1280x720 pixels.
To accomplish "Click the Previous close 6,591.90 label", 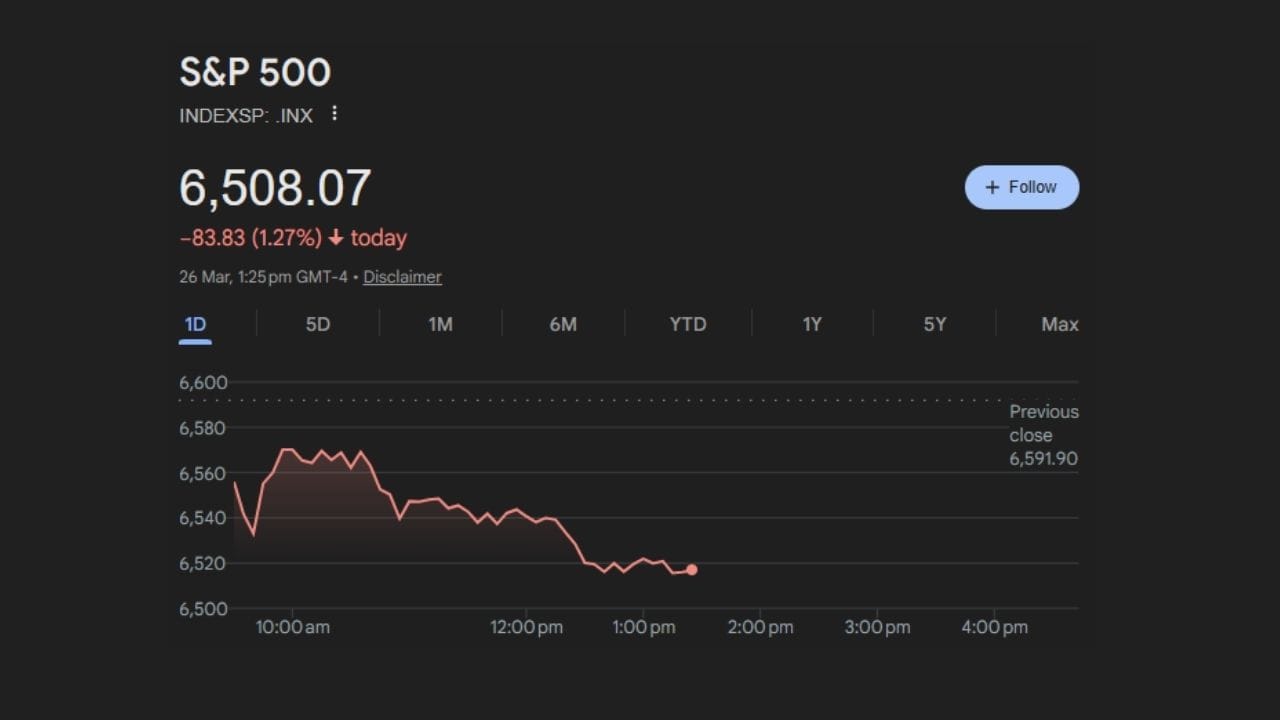I will (x=1043, y=435).
